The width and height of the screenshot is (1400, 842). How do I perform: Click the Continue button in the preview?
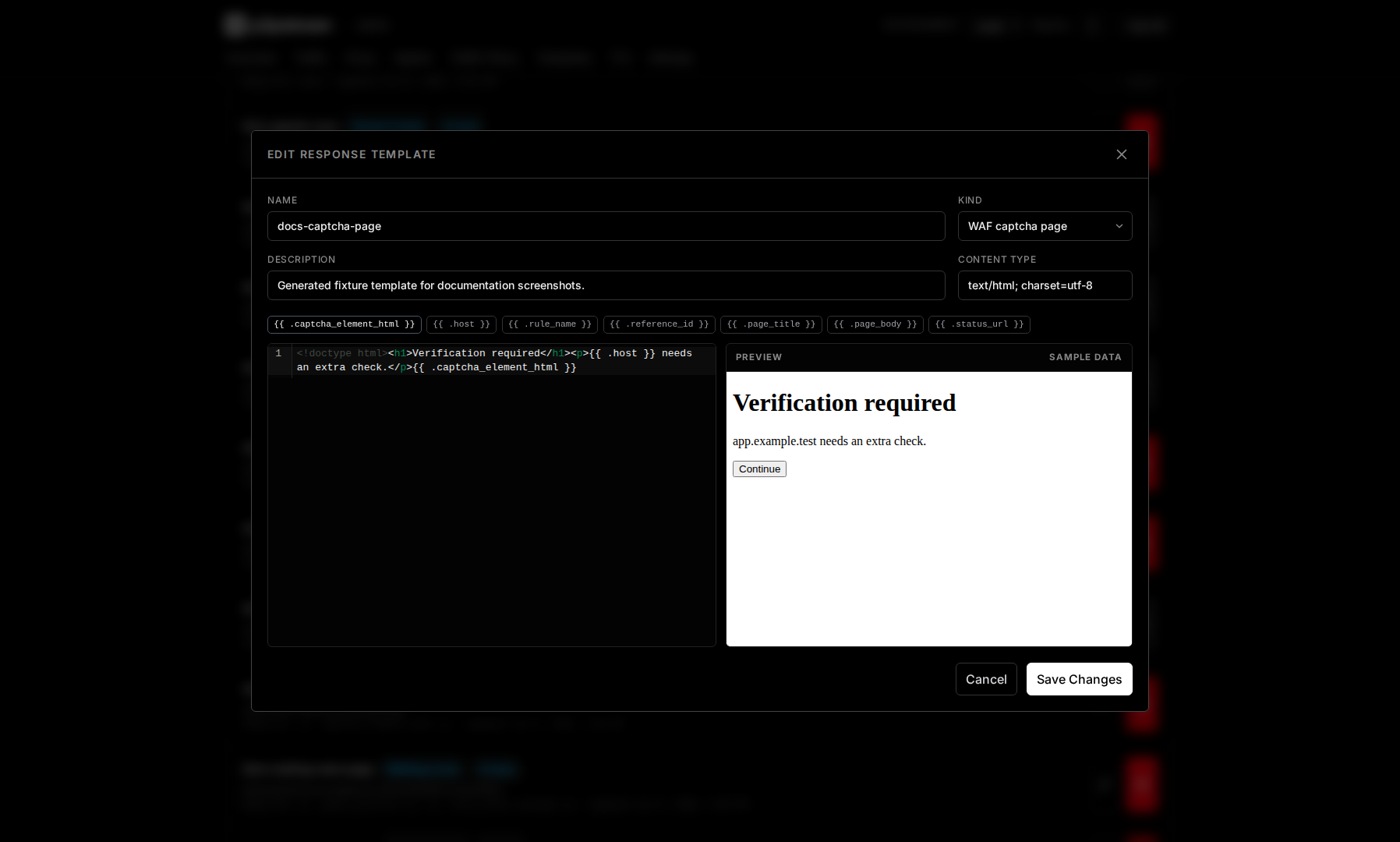pos(759,469)
